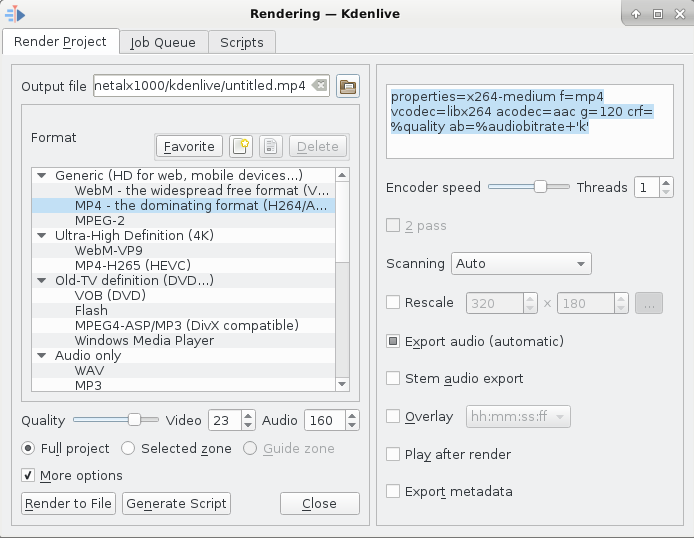Select the Selected zone radio button
The width and height of the screenshot is (694, 538).
click(x=128, y=449)
